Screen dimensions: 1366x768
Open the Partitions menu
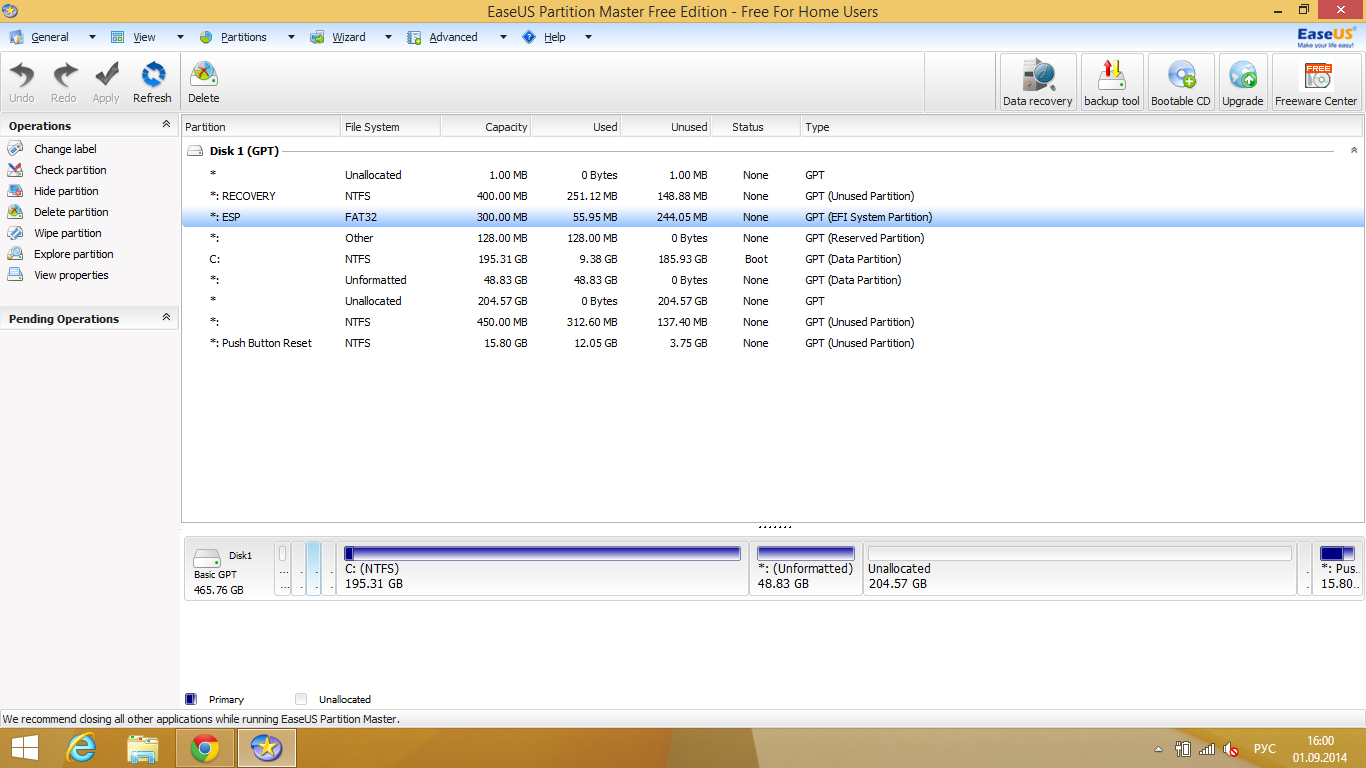coord(244,37)
